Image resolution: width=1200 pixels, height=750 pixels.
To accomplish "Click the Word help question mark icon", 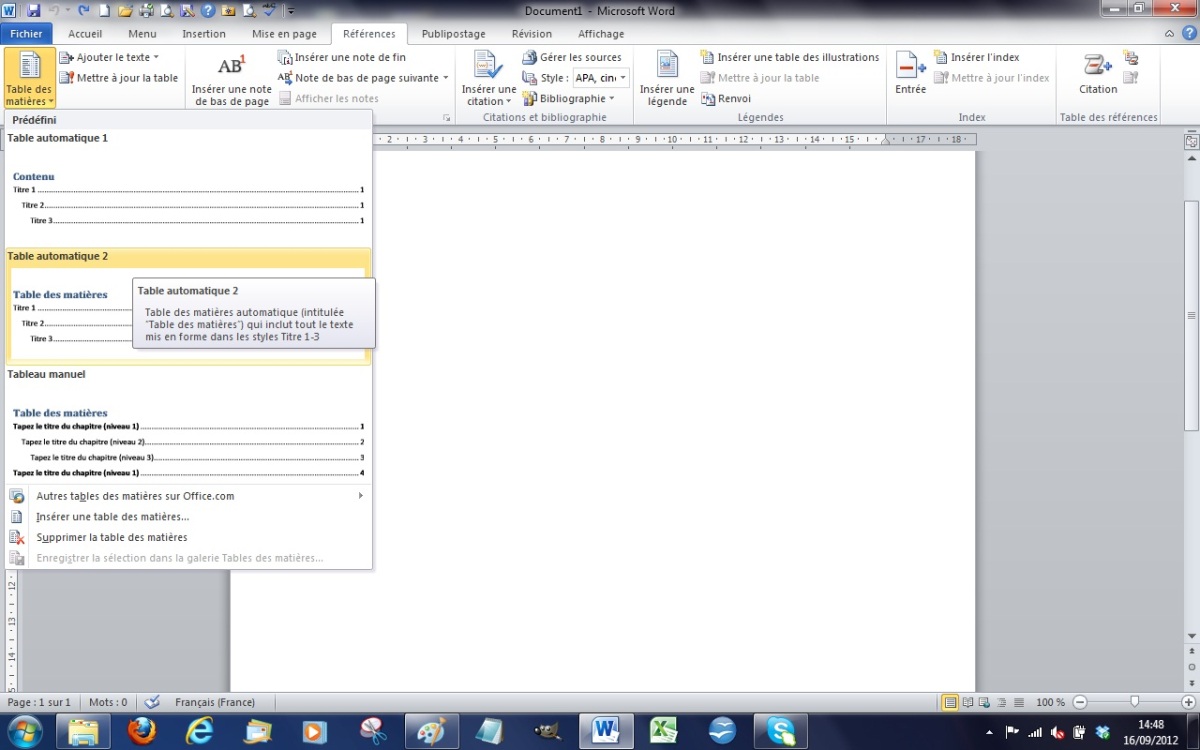I will (x=1188, y=33).
